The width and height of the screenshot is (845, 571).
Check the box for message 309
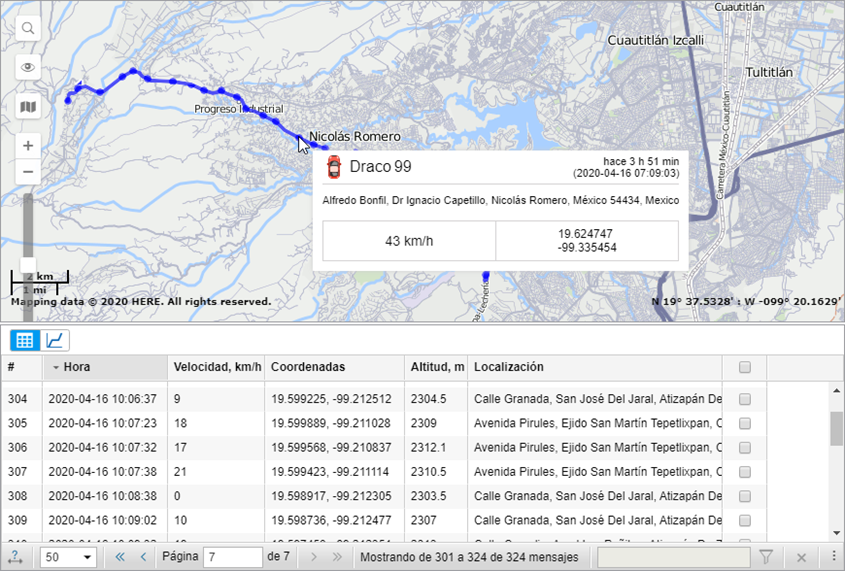tap(745, 520)
